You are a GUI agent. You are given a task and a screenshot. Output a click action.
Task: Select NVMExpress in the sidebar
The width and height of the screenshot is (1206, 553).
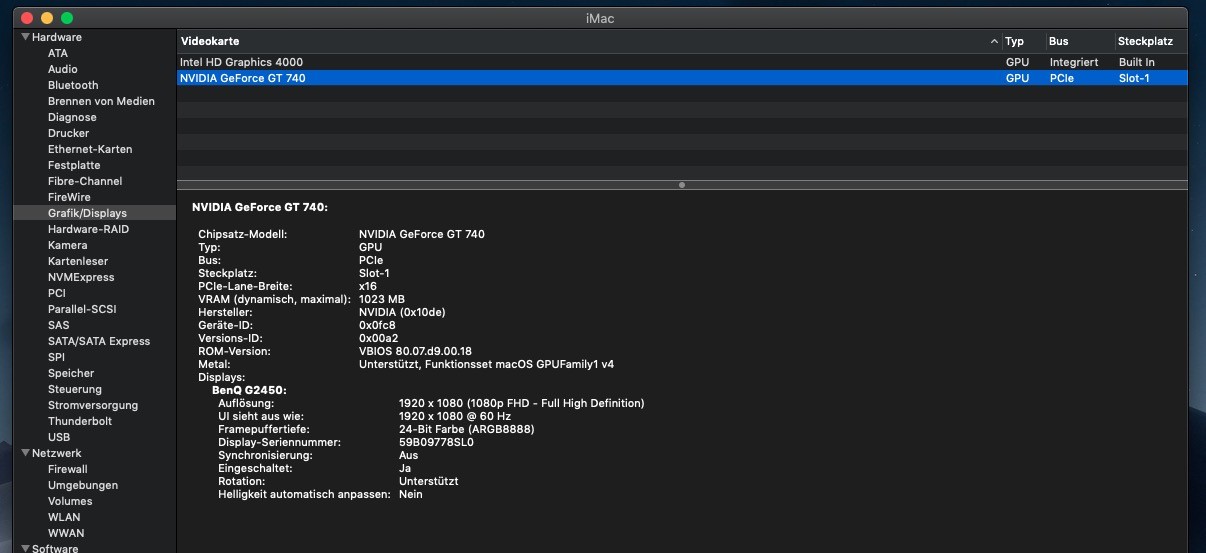click(x=81, y=277)
